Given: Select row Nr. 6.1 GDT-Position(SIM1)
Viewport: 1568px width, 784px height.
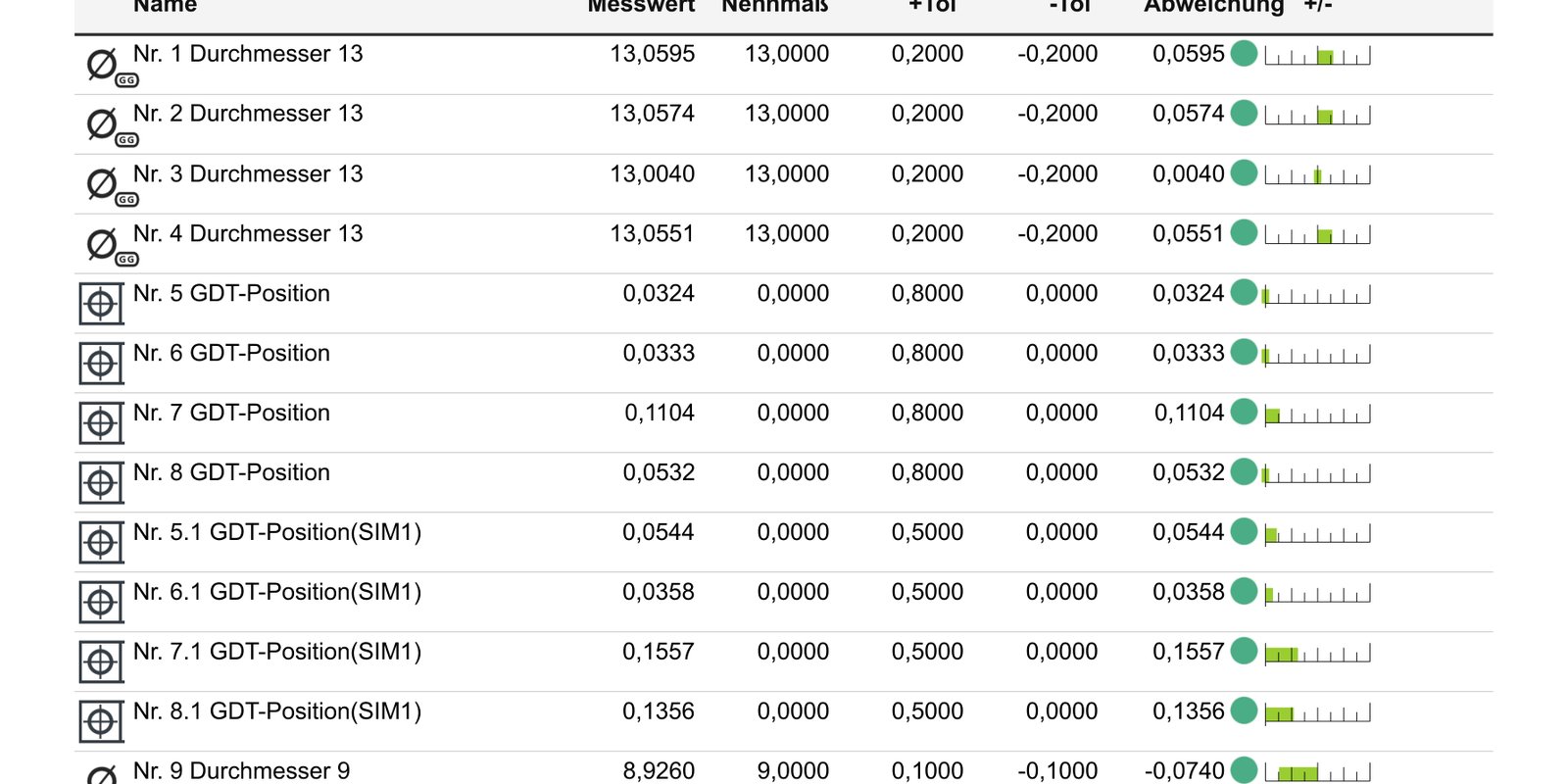Looking at the screenshot, I should 784,603.
